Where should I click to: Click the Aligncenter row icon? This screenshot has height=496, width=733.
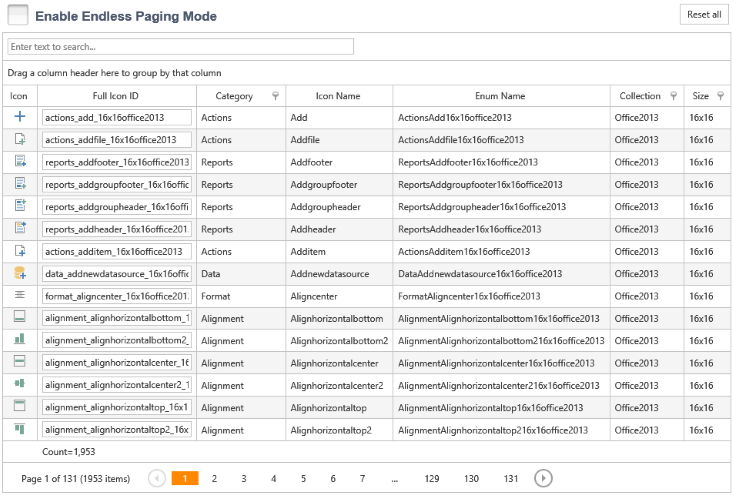(x=19, y=296)
